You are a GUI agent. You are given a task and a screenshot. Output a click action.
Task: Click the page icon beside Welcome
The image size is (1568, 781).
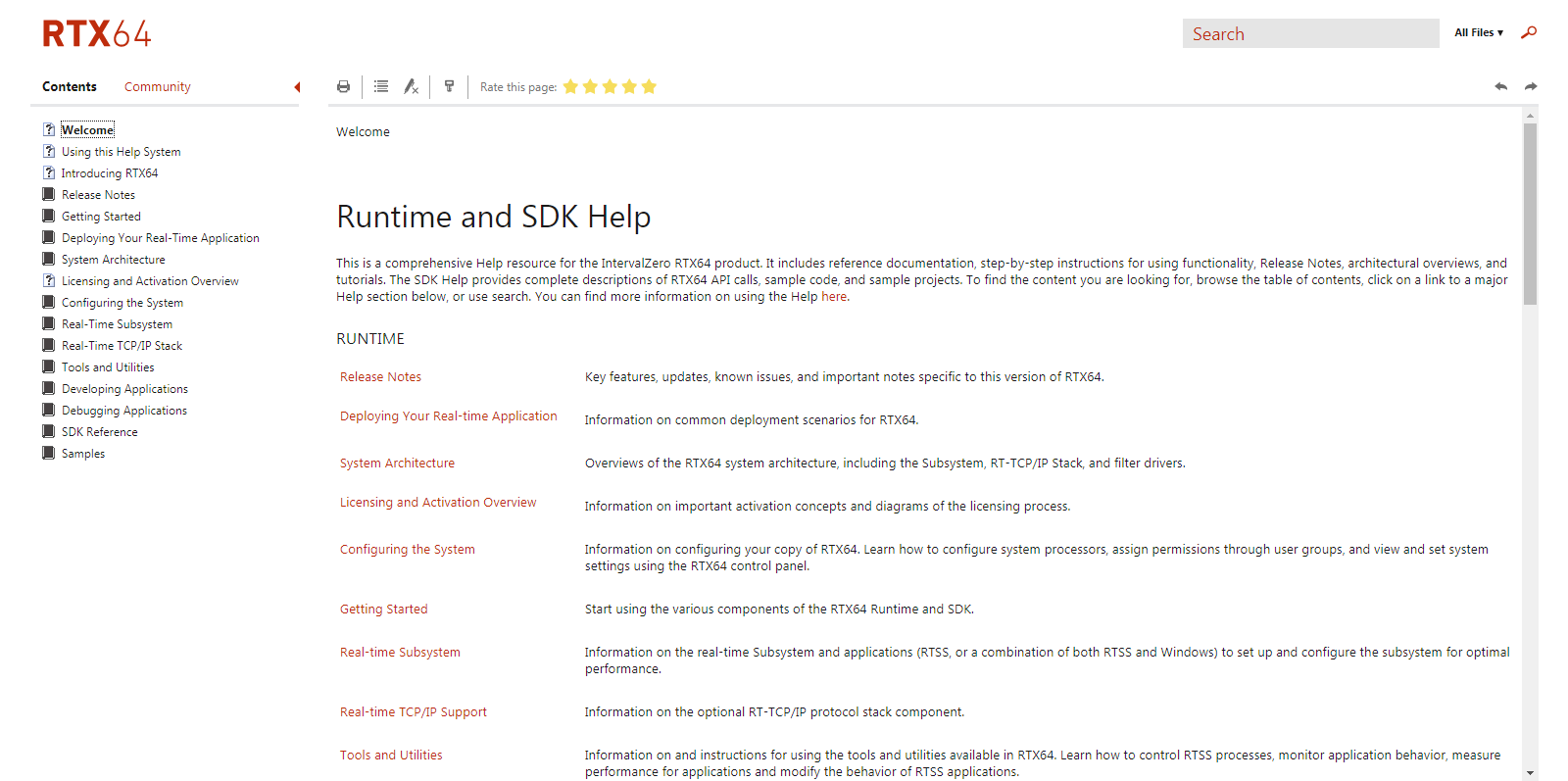pyautogui.click(x=49, y=129)
